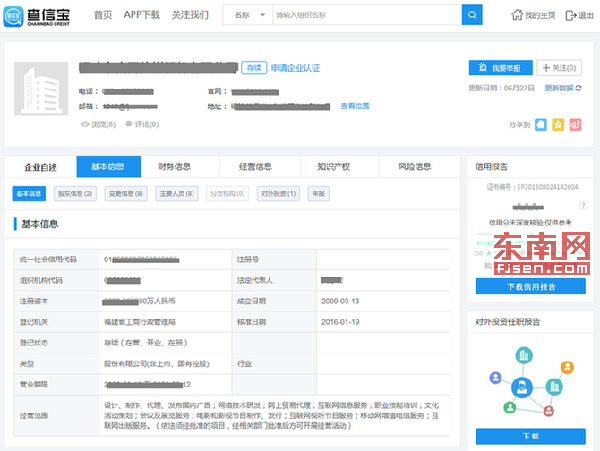Screen dimensions: 600x451
Task: Go to 首页 in top navigation
Action: [103, 15]
